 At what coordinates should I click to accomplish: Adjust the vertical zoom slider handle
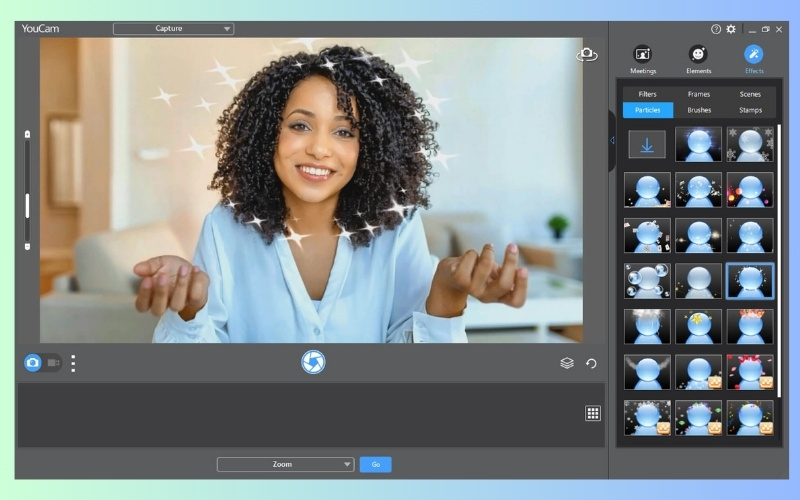click(x=27, y=206)
